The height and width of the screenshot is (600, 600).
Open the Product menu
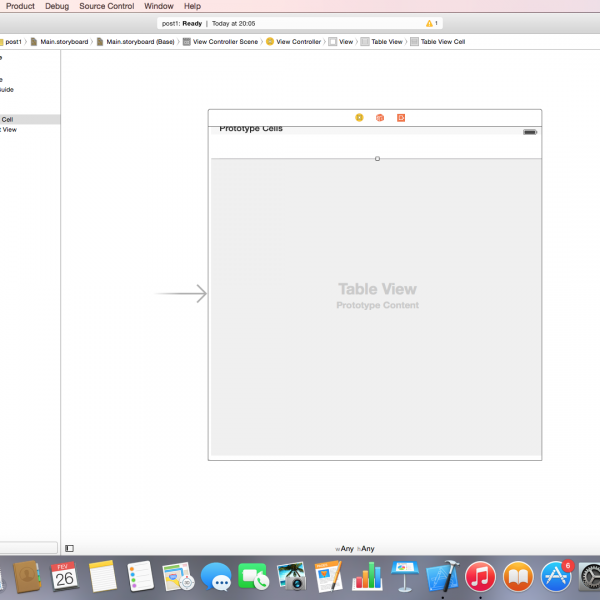coord(20,6)
